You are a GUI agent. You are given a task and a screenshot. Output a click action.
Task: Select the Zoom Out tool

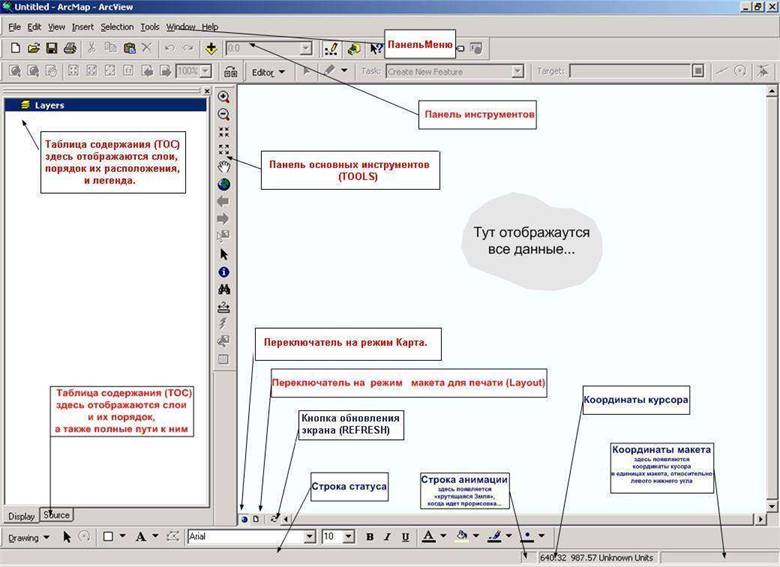(224, 115)
